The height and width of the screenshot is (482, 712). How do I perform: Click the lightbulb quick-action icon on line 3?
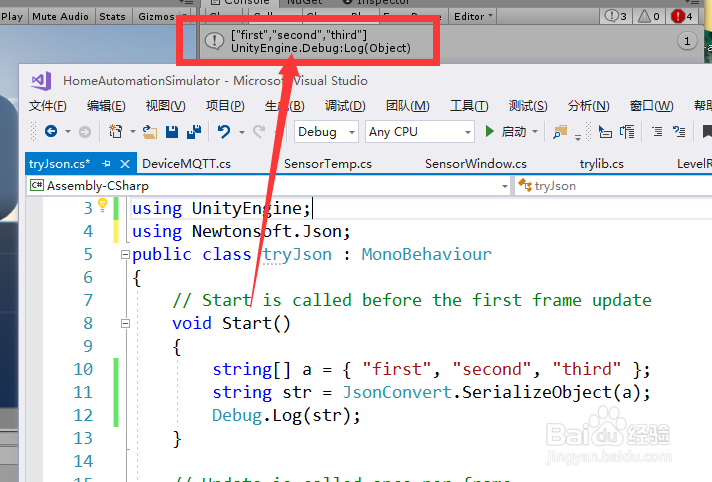pos(103,205)
